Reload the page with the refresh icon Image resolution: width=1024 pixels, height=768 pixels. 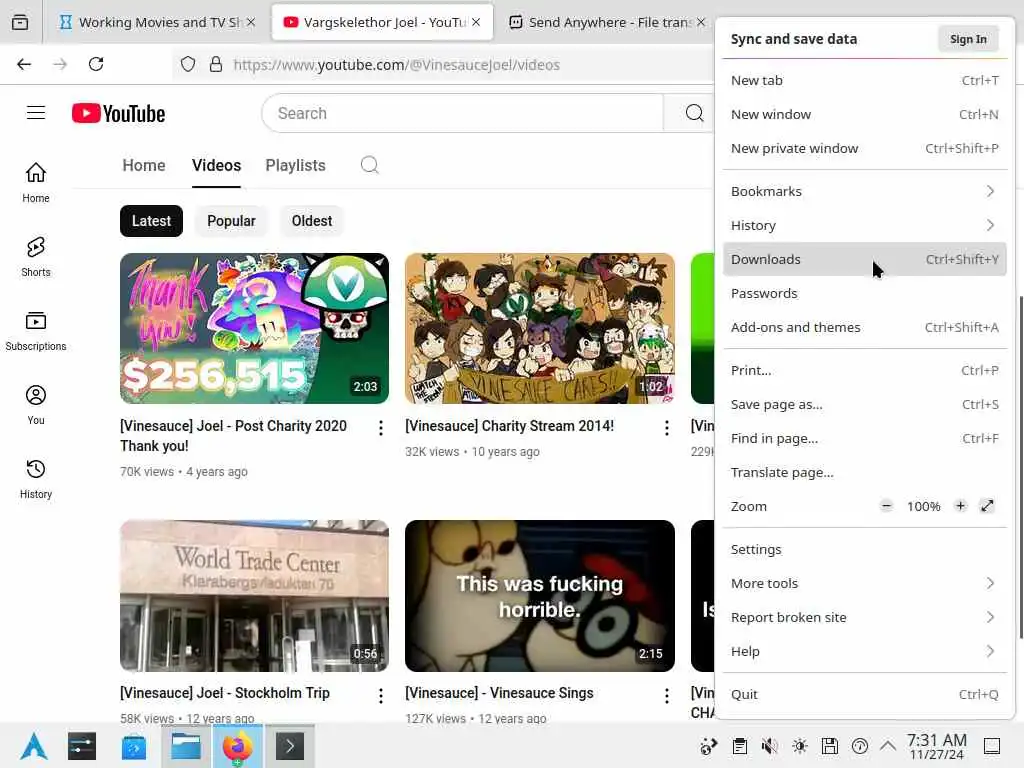point(96,64)
